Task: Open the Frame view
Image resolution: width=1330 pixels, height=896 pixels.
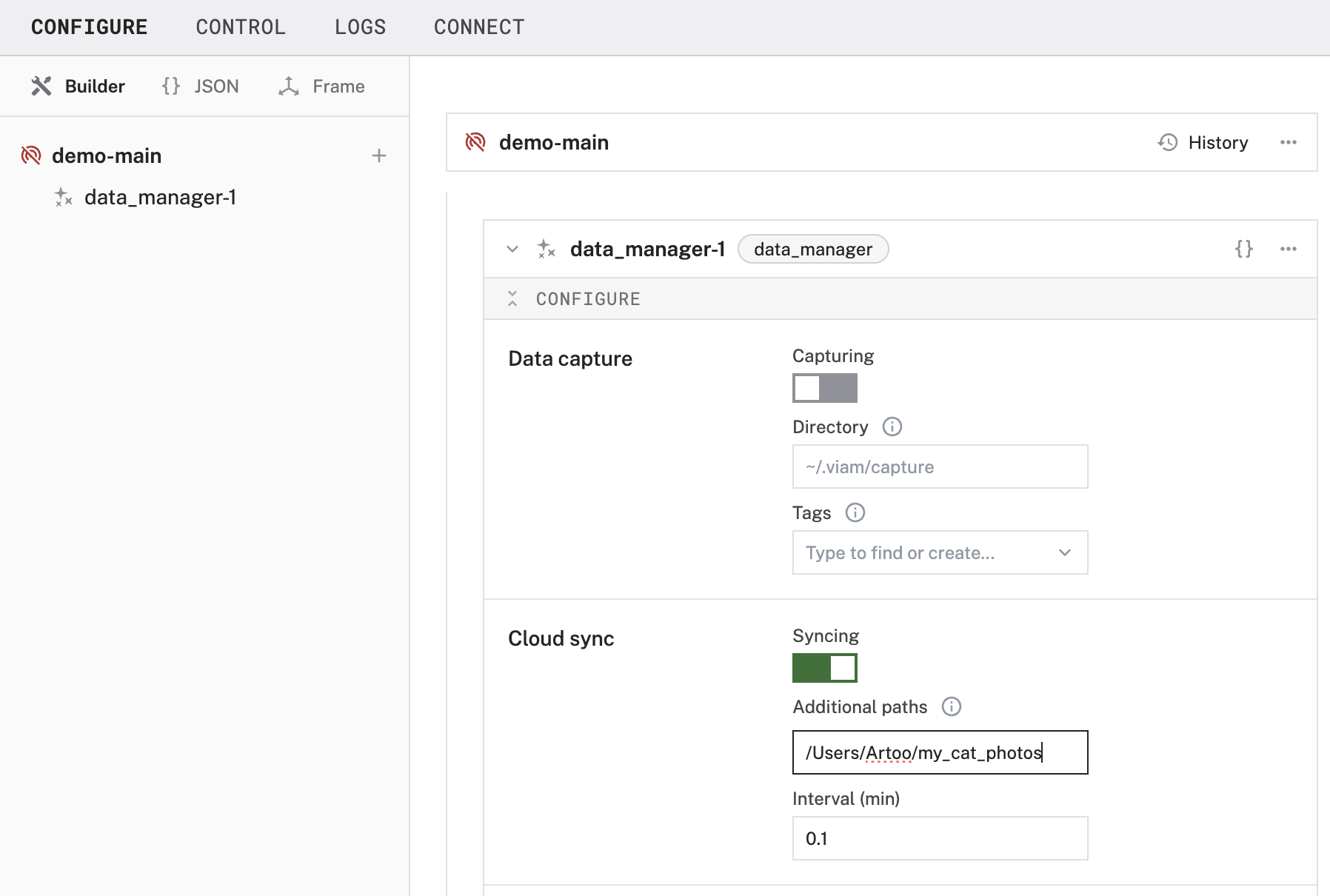Action: (x=321, y=86)
